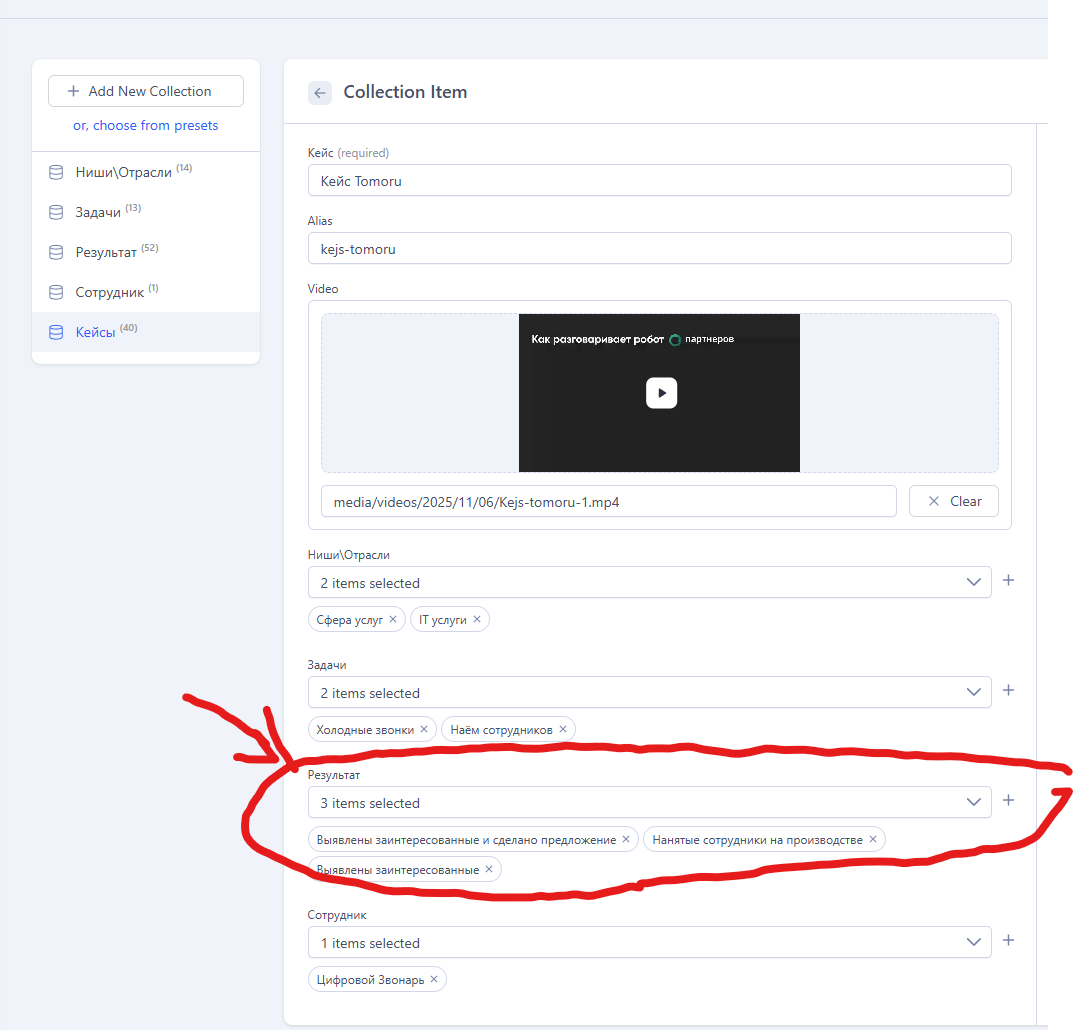Click the Video field label

pos(323,289)
